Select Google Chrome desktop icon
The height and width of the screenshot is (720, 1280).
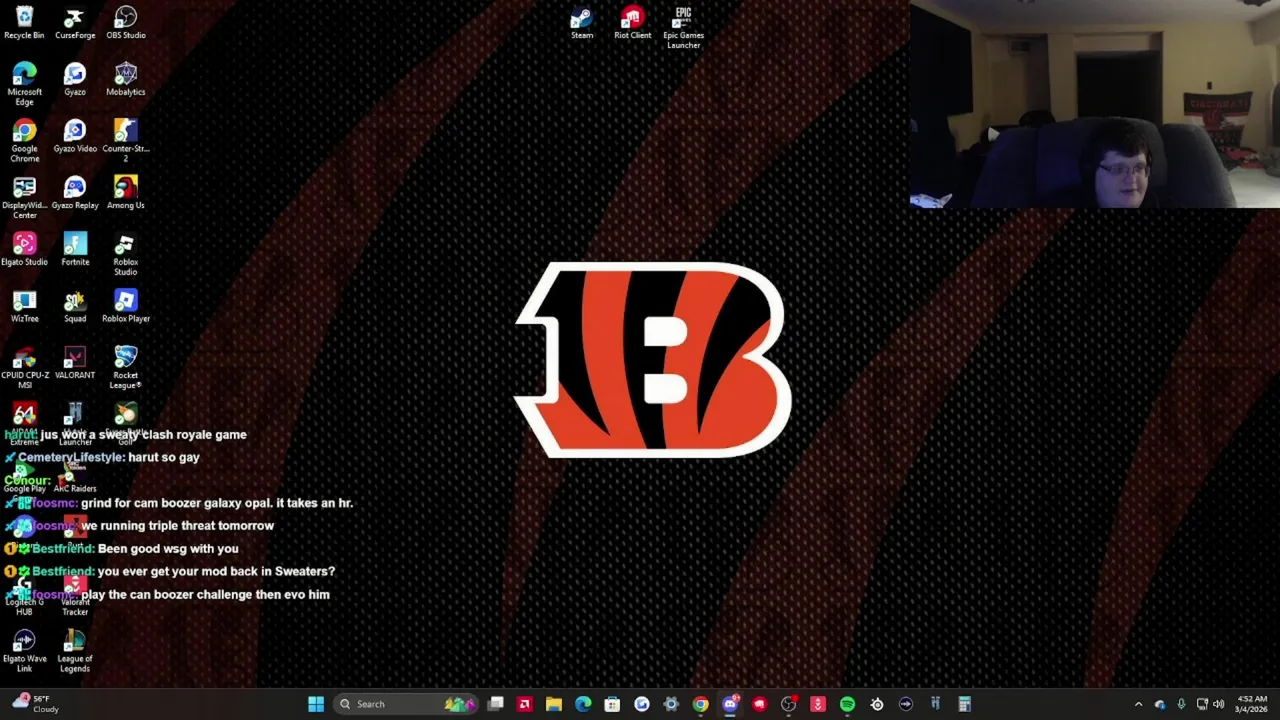pyautogui.click(x=24, y=141)
